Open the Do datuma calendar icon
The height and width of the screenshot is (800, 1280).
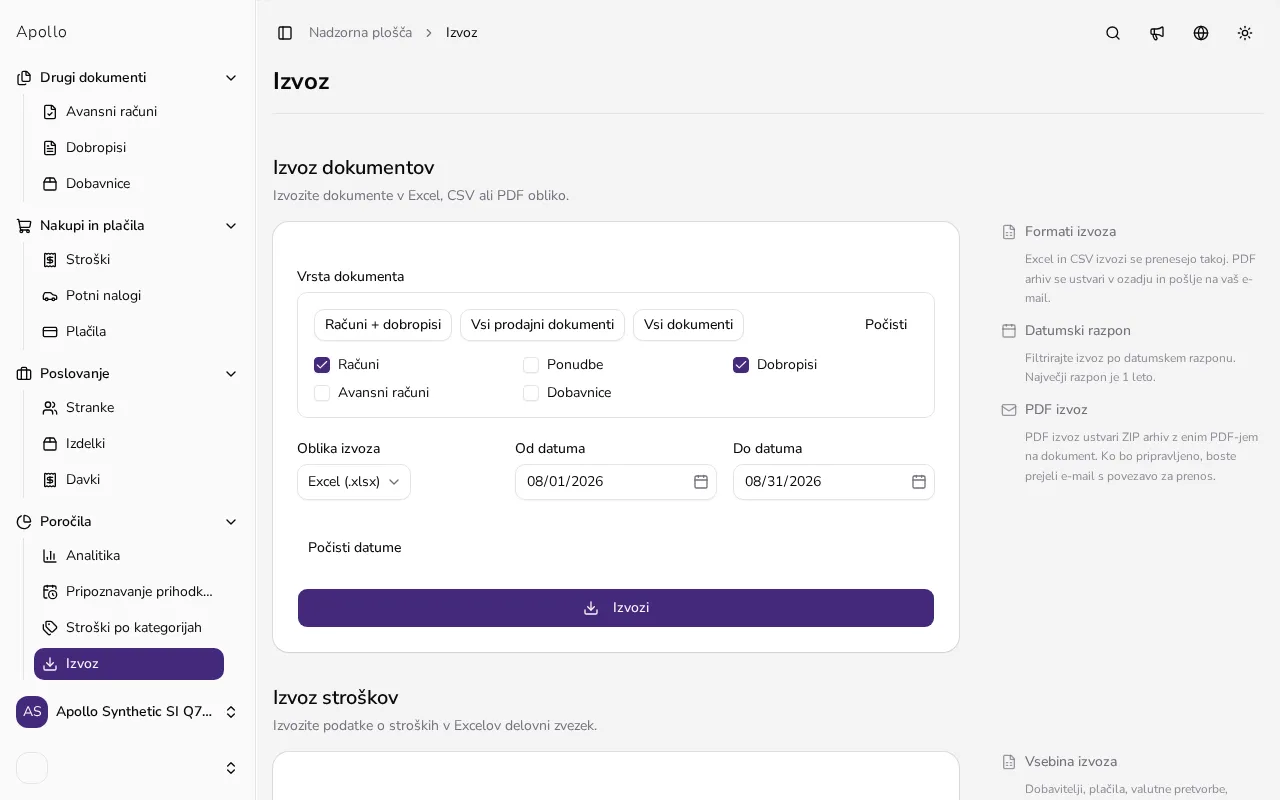coord(919,482)
